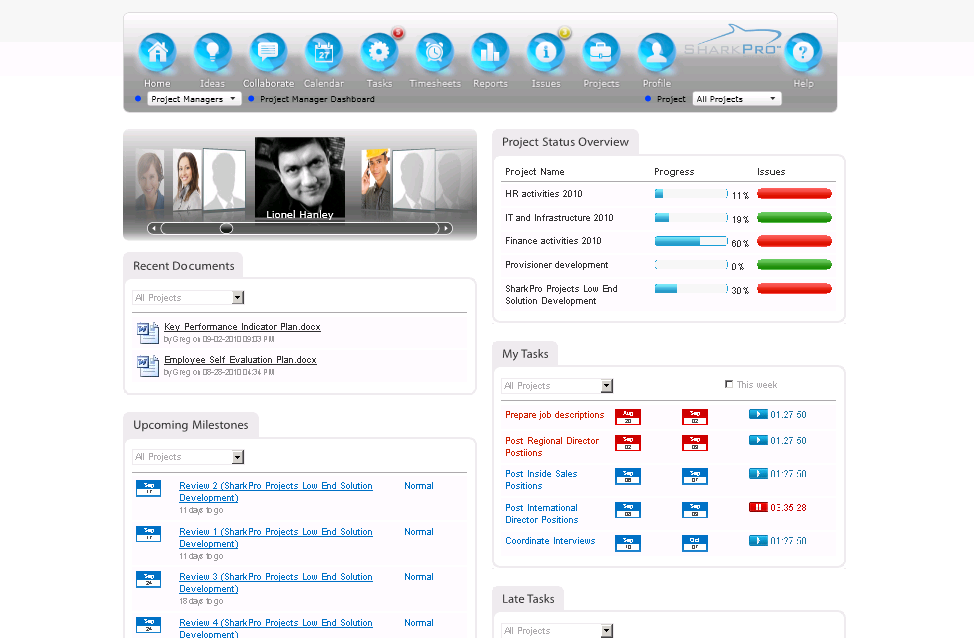Click the Ideas lightbulb icon
Viewport: 974px width, 638px height.
[x=212, y=53]
